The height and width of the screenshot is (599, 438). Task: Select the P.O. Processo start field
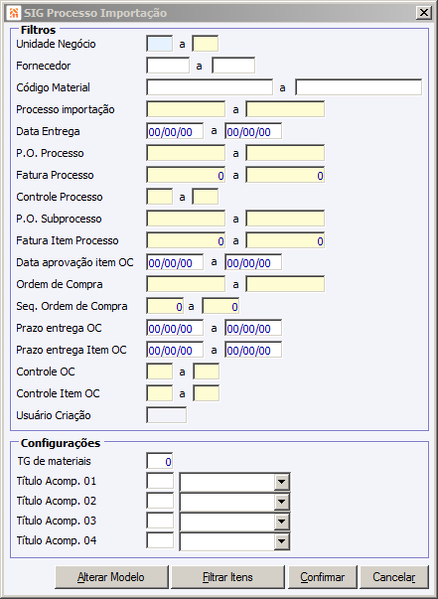point(186,153)
